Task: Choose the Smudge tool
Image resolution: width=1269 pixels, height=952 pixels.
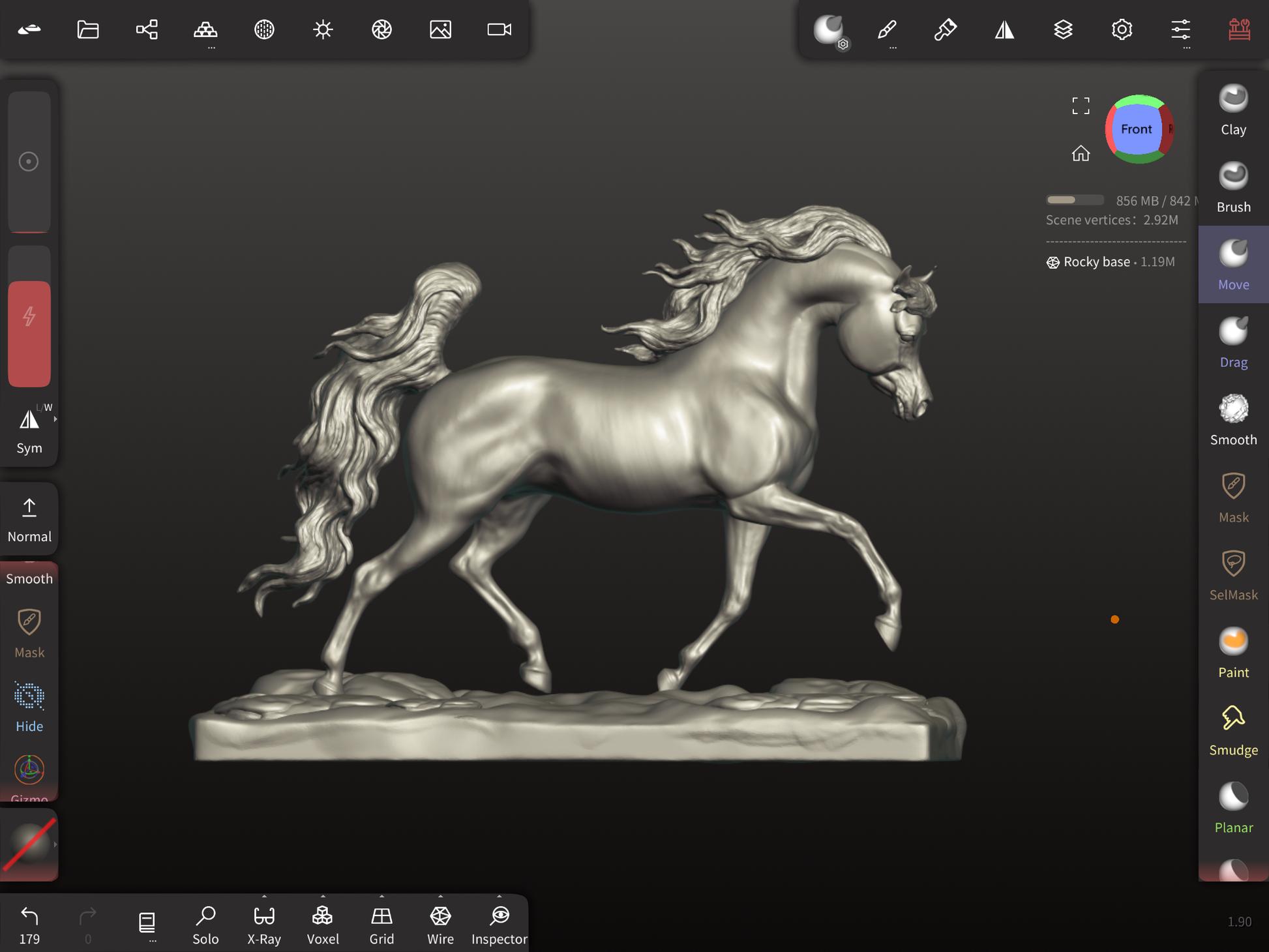Action: coord(1232,730)
